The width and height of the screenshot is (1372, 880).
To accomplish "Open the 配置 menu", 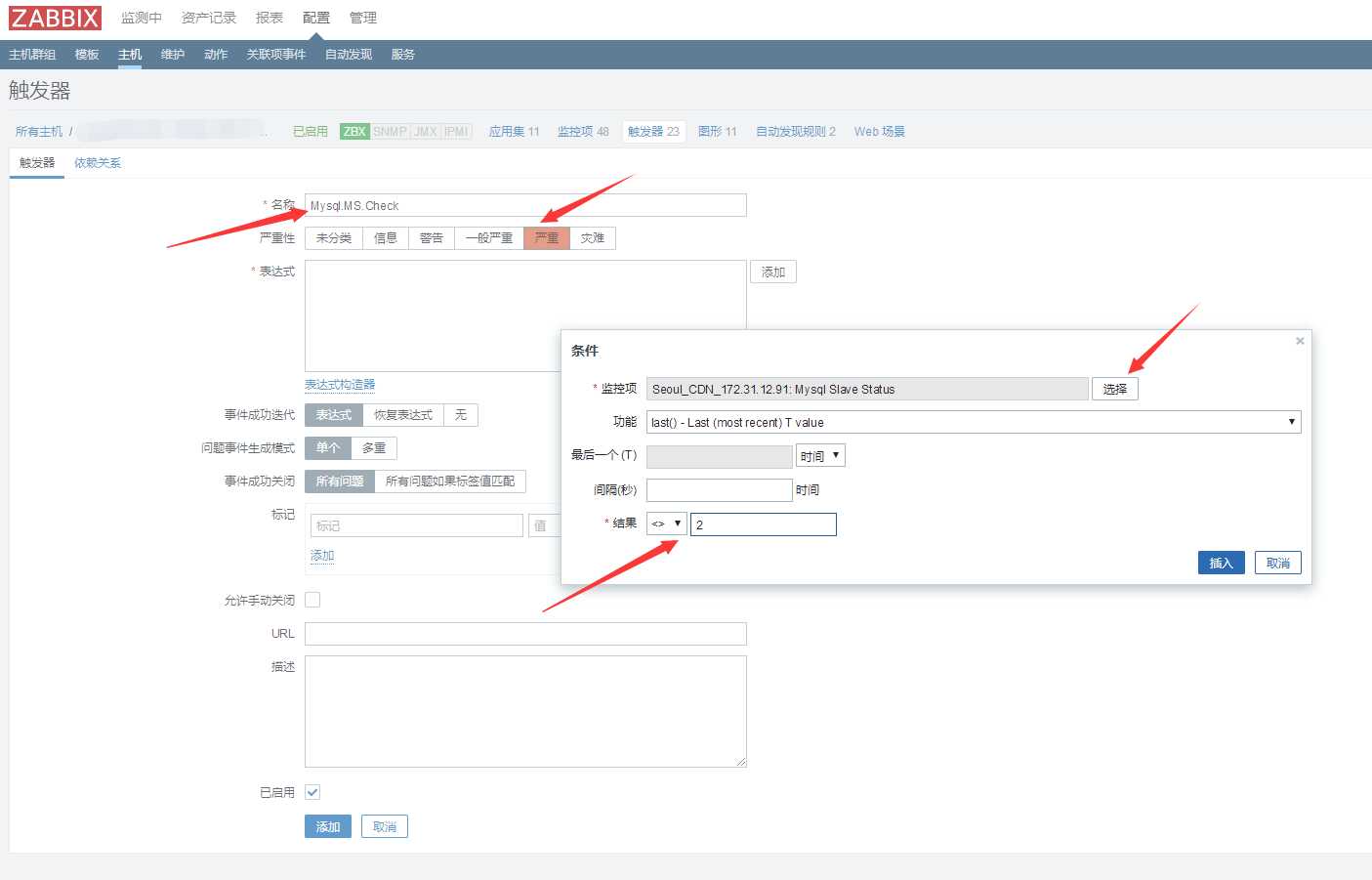I will click(316, 18).
